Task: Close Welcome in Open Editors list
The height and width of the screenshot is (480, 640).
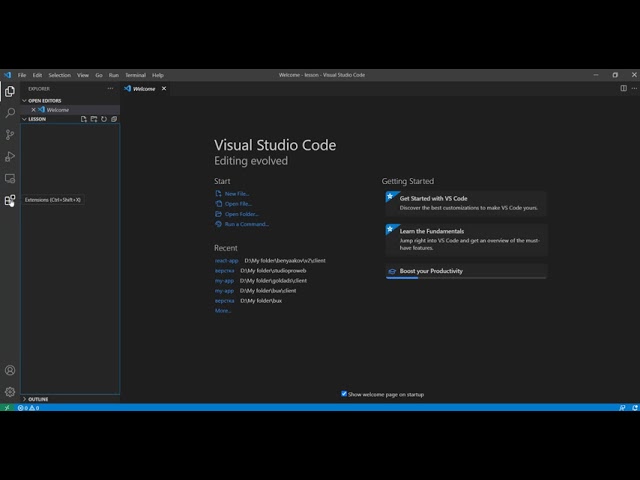Action: tap(33, 110)
